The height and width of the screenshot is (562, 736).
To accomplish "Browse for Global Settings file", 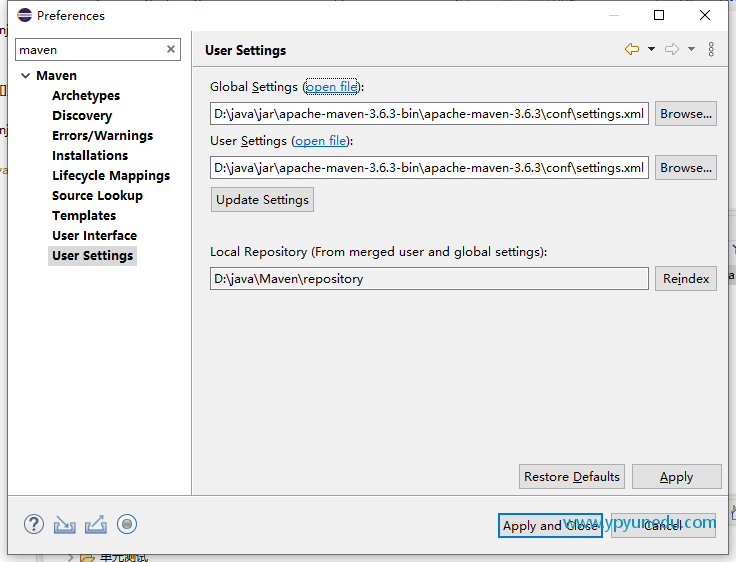I will [x=686, y=114].
